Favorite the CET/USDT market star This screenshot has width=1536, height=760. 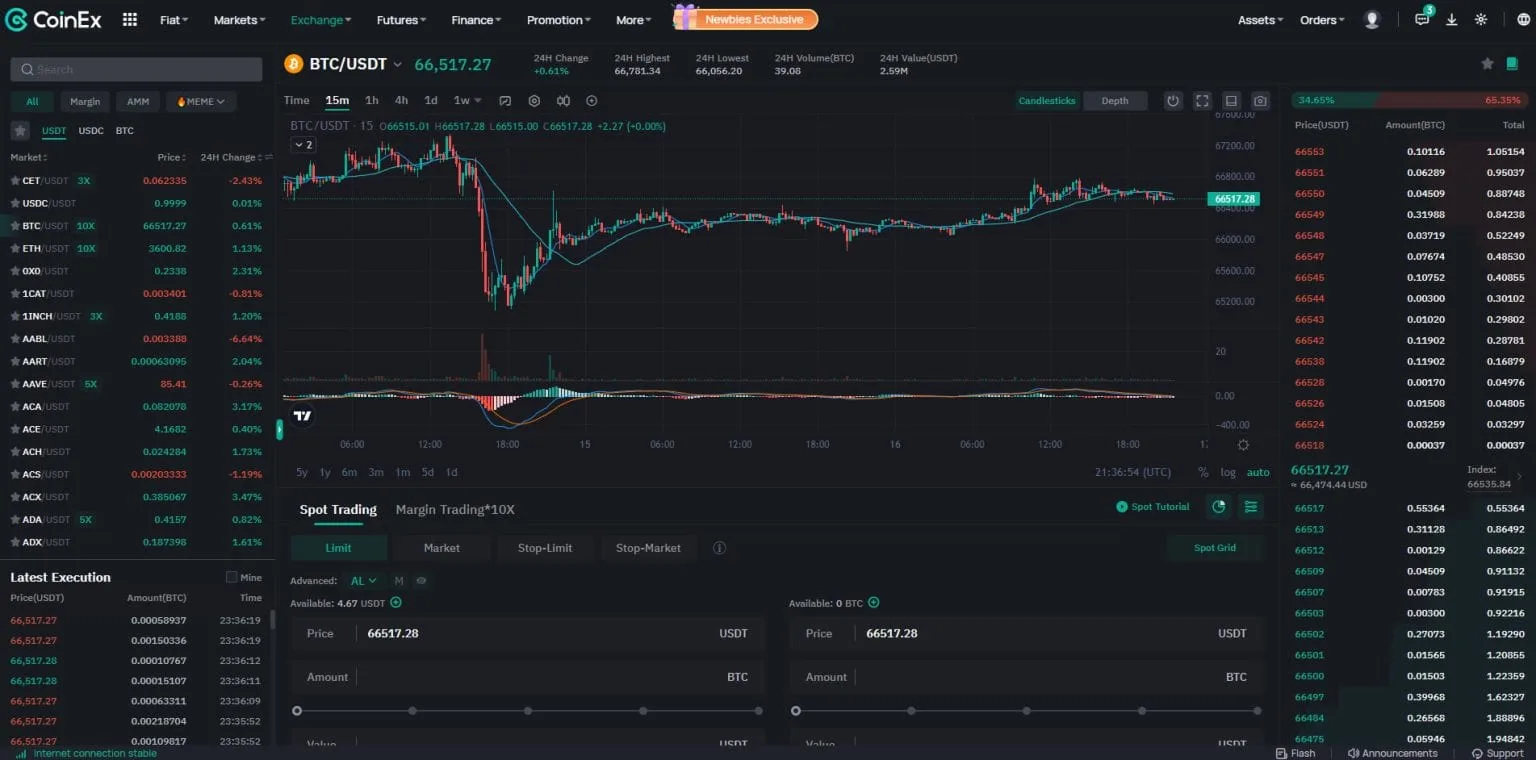(x=15, y=181)
